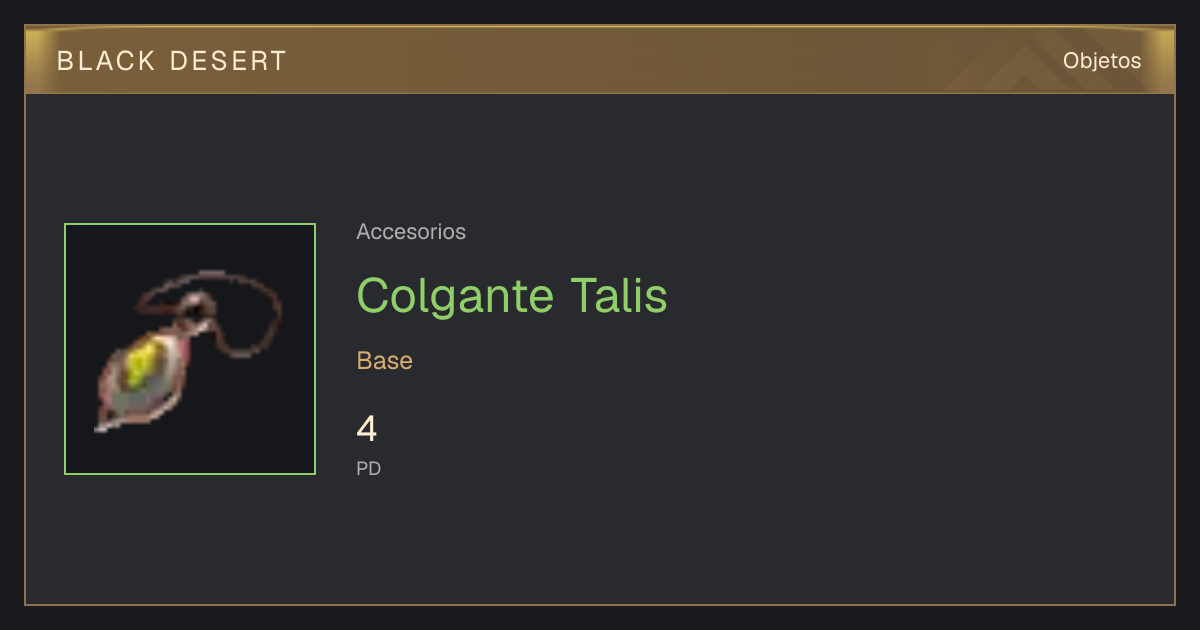Click the pointed bottom tip of the pendant

point(104,425)
